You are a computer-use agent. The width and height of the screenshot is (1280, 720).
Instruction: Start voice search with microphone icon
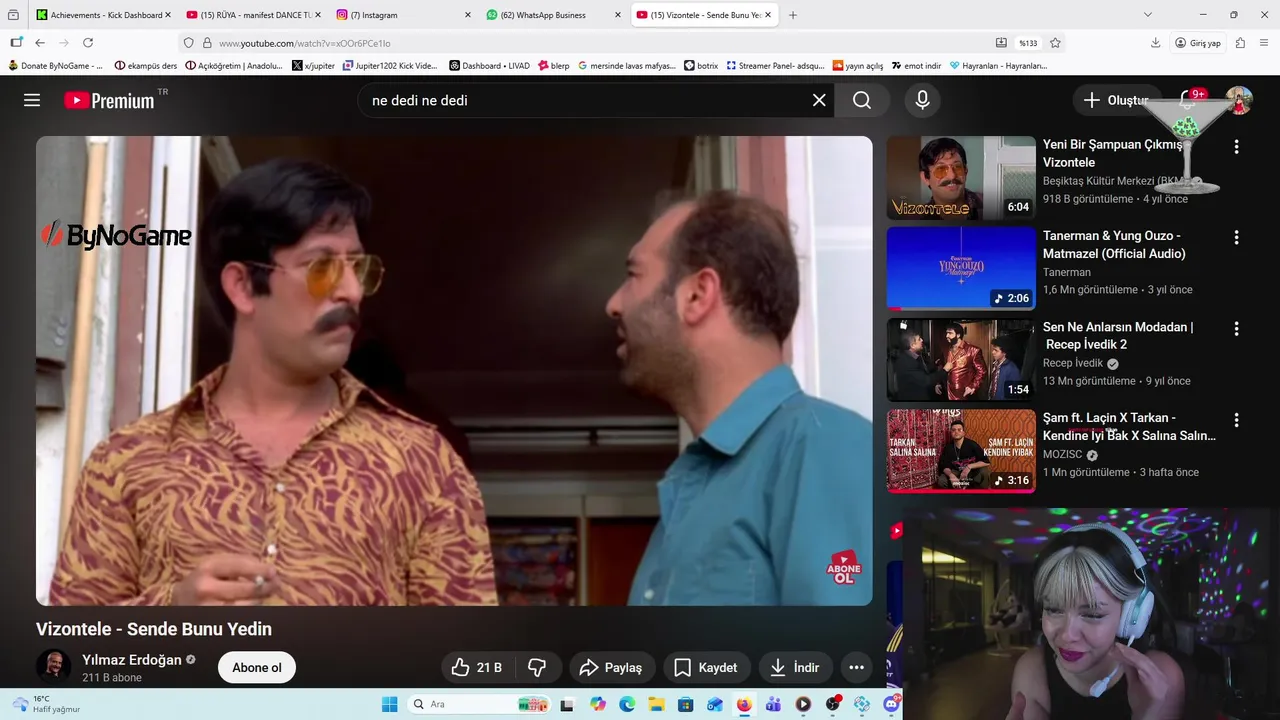[922, 100]
